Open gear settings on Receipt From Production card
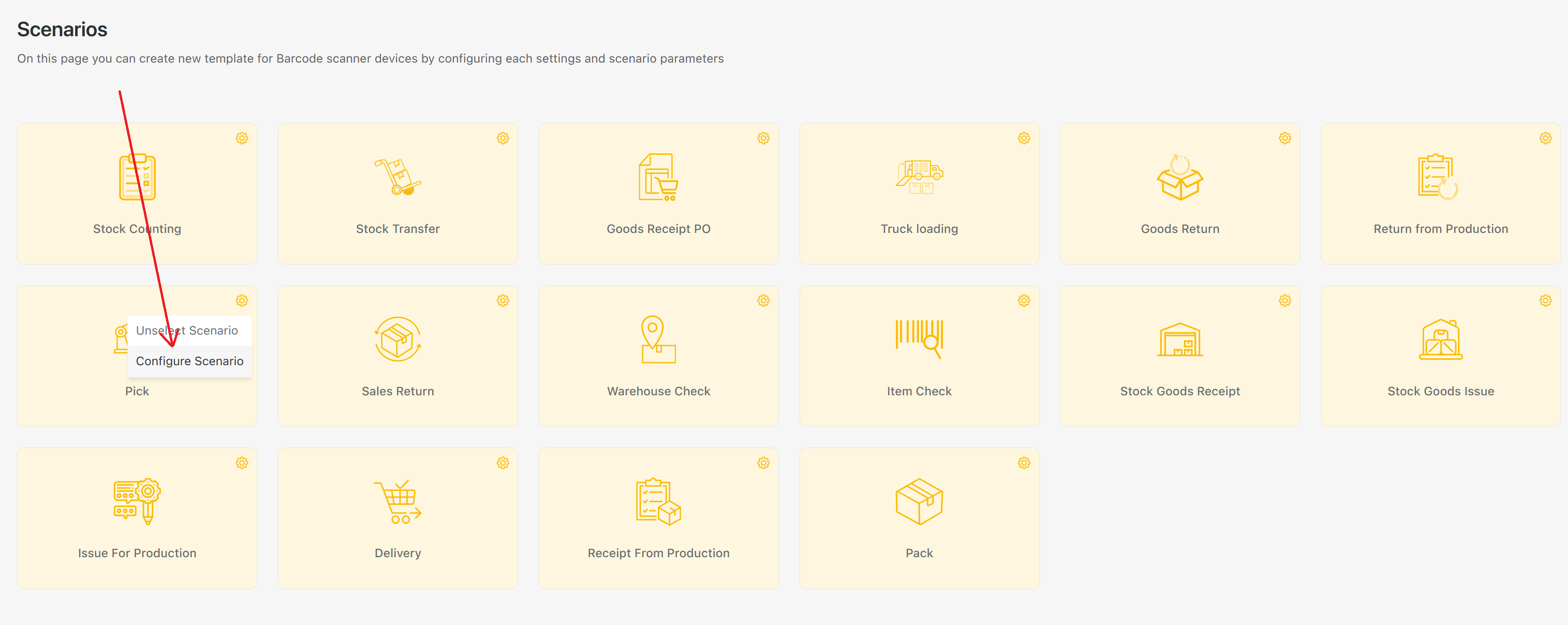 [x=763, y=463]
